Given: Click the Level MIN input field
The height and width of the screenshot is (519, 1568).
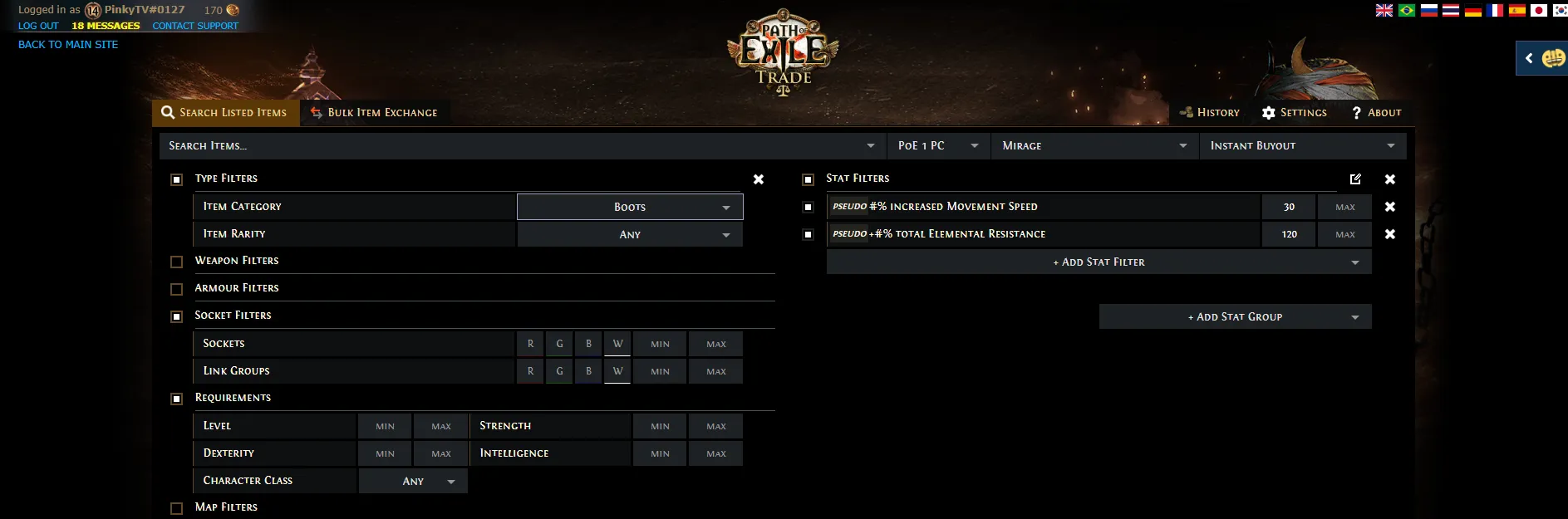Looking at the screenshot, I should (x=385, y=426).
